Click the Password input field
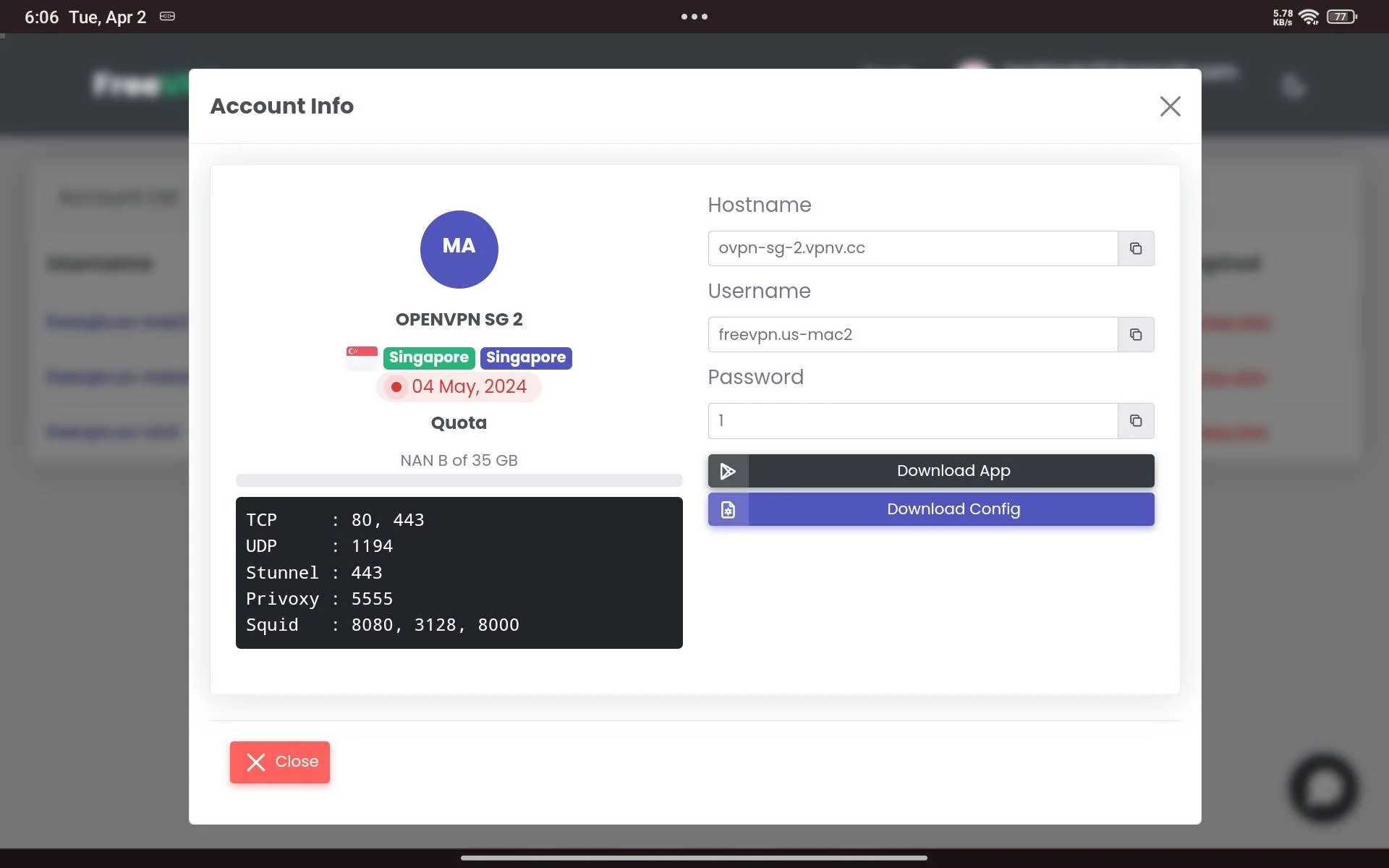The image size is (1389, 868). click(913, 420)
